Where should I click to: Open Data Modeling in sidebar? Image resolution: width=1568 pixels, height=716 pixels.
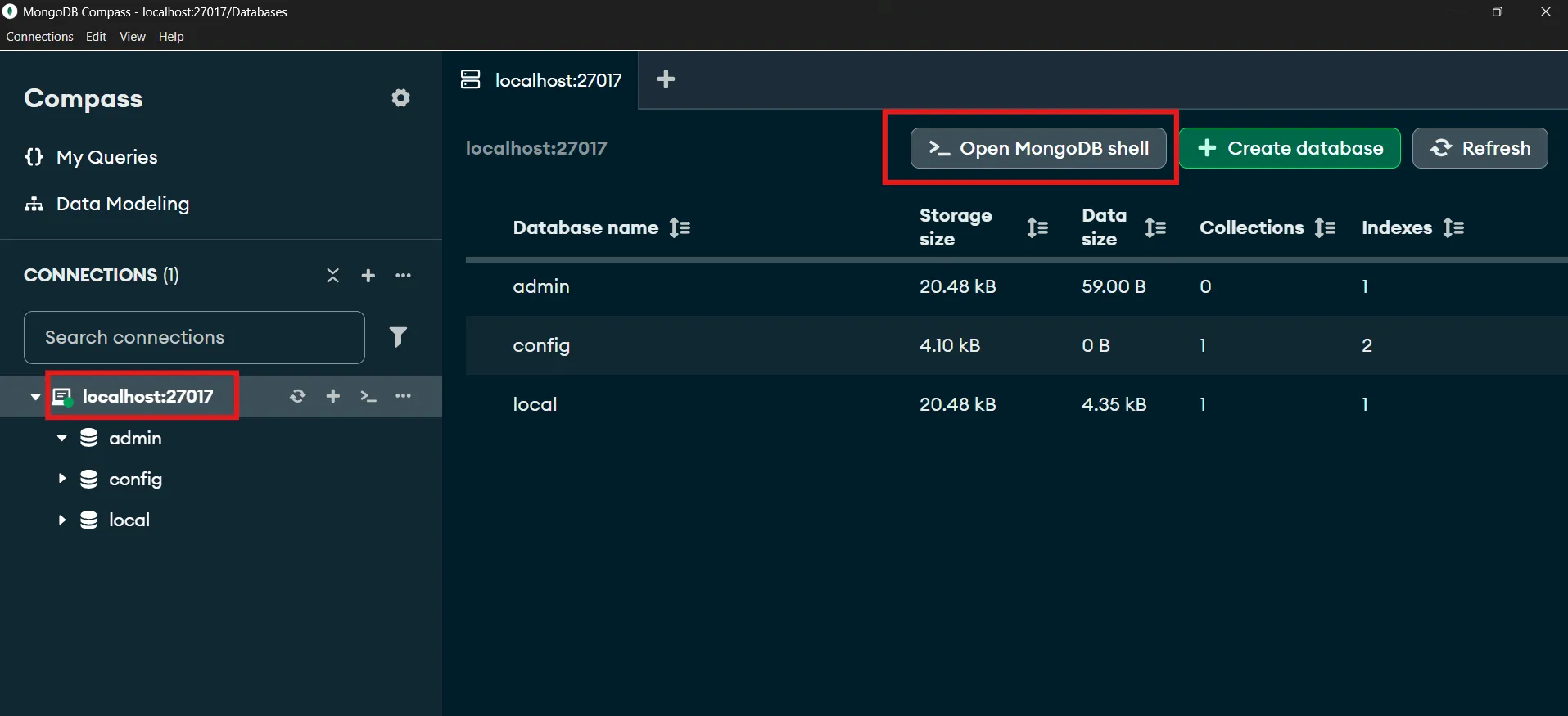[x=123, y=204]
